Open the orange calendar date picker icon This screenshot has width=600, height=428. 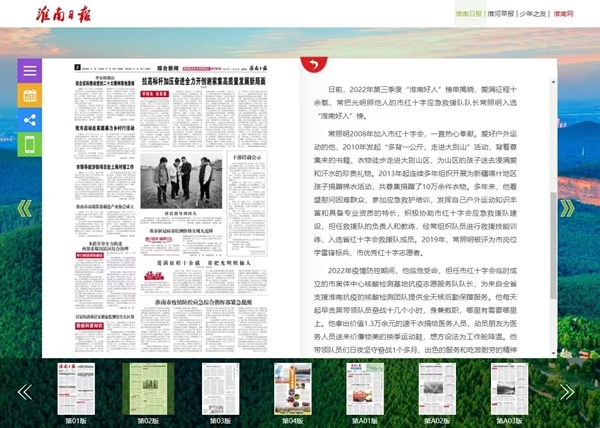coord(30,96)
